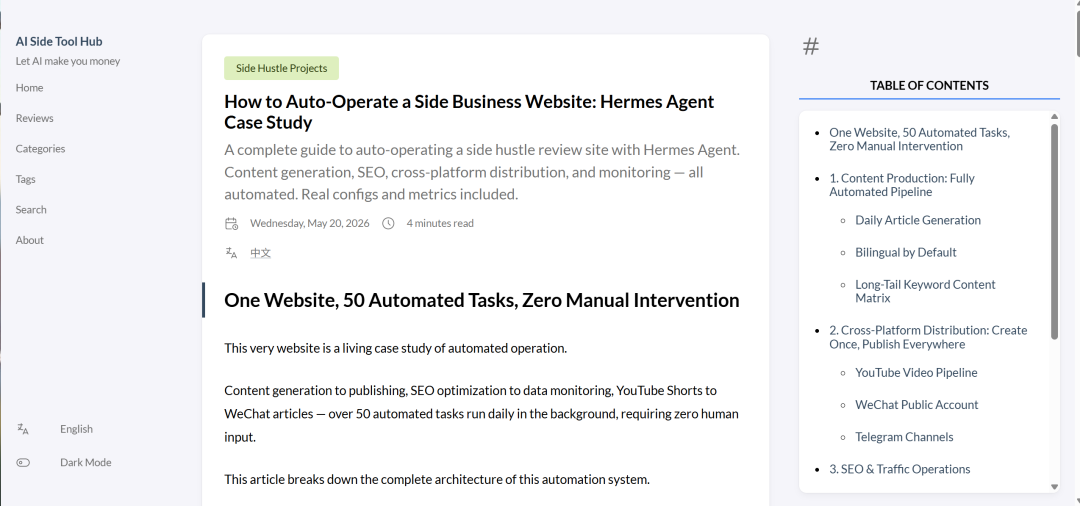
Task: Jump to '3. SEO & Traffic Operations' section
Action: pyautogui.click(x=900, y=469)
